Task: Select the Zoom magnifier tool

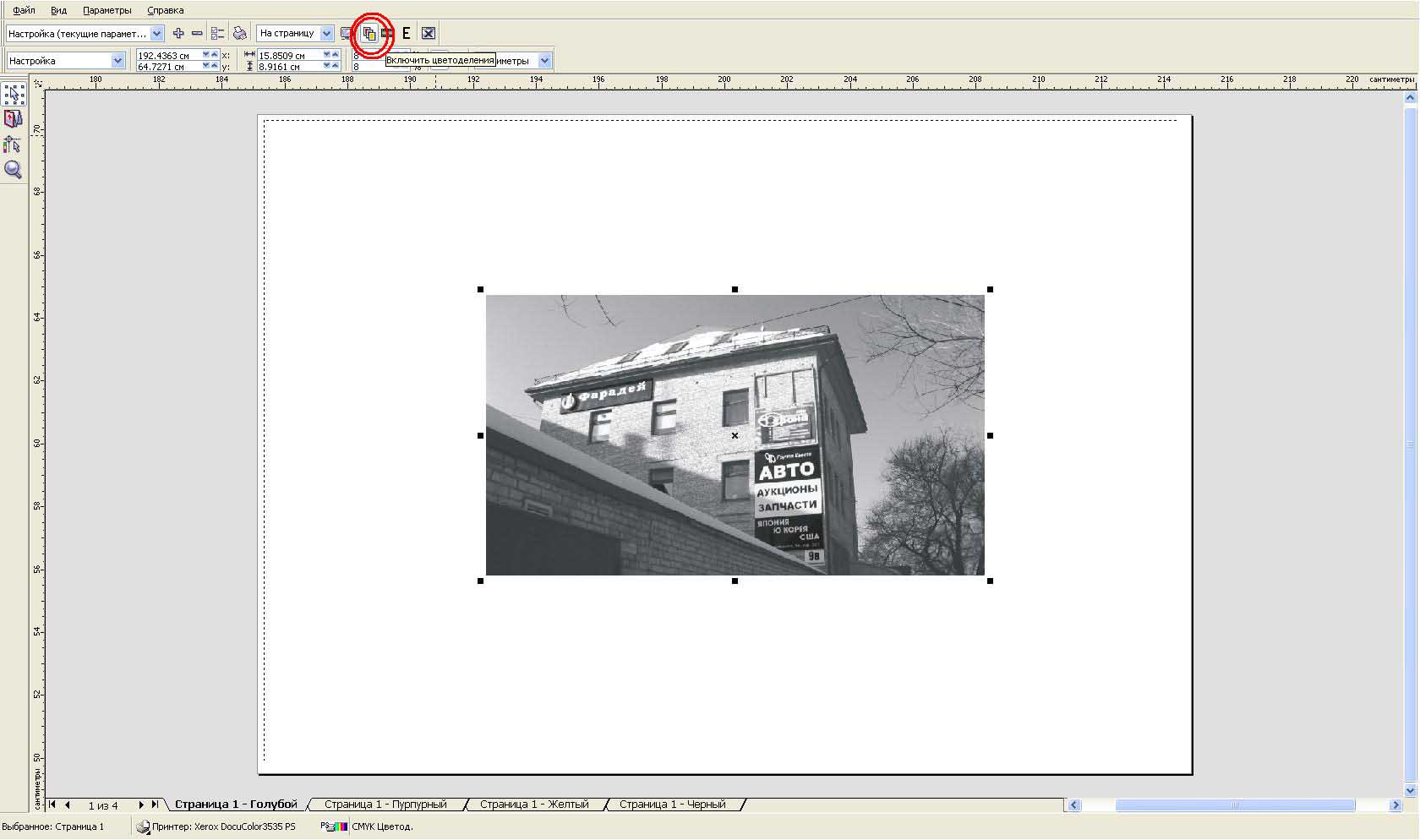Action: tap(14, 170)
